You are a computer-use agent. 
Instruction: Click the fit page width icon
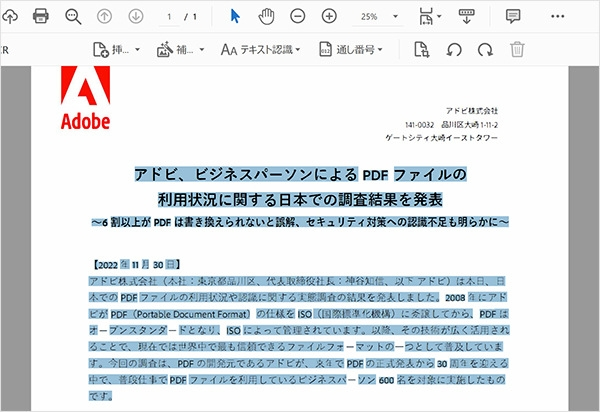coord(426,16)
